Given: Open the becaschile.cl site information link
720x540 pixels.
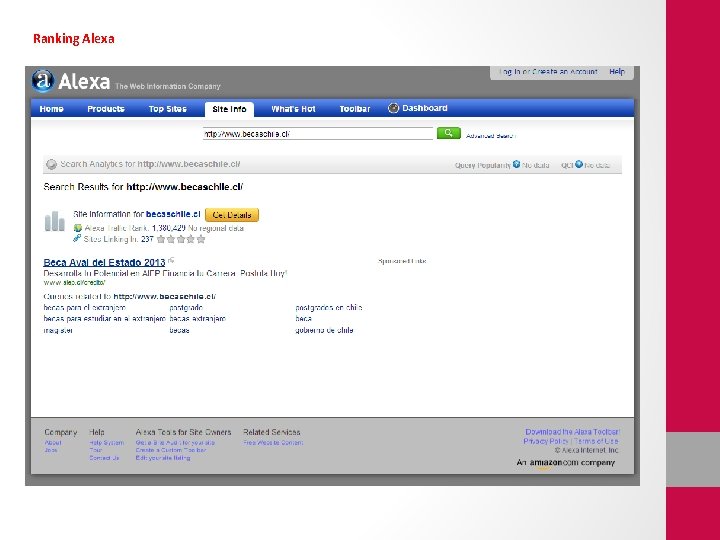Looking at the screenshot, I should 173,214.
